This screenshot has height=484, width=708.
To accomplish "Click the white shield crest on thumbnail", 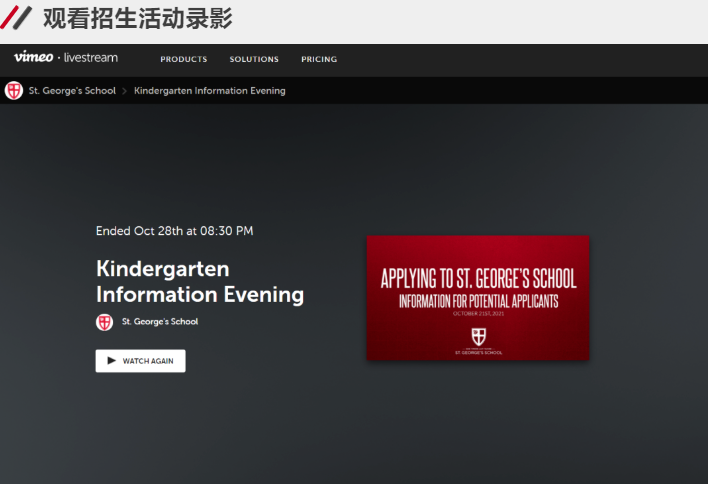I will [x=478, y=335].
